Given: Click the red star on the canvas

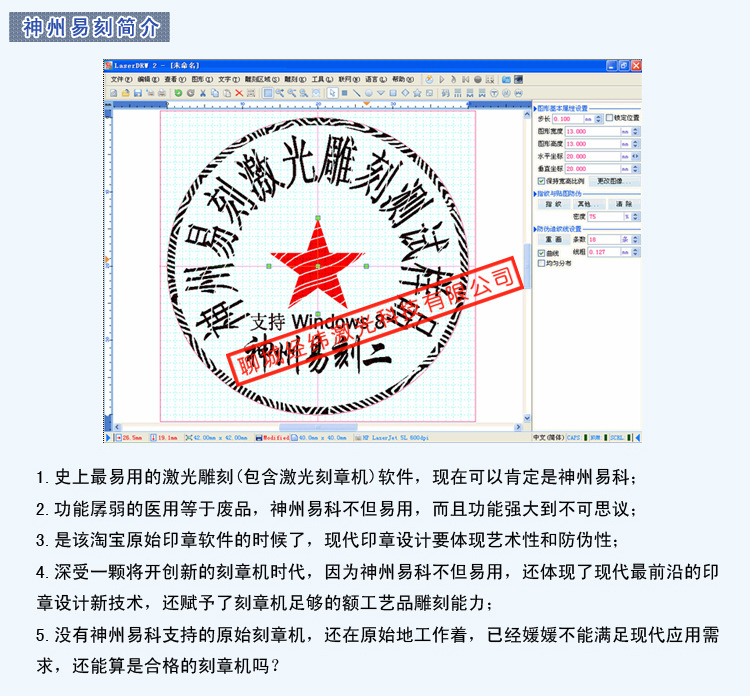Looking at the screenshot, I should click(318, 268).
